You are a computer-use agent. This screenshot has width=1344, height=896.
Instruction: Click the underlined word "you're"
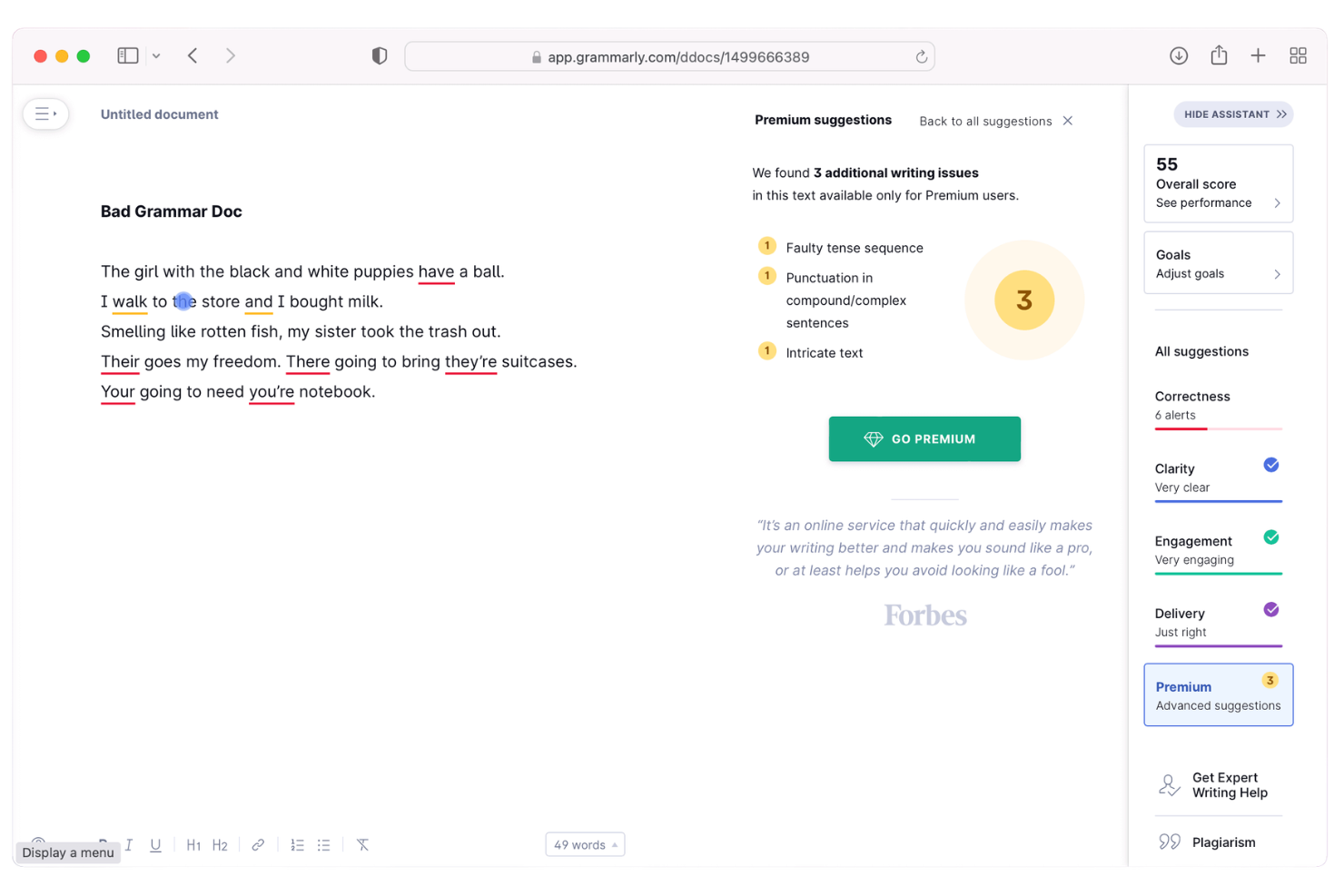pyautogui.click(x=272, y=391)
